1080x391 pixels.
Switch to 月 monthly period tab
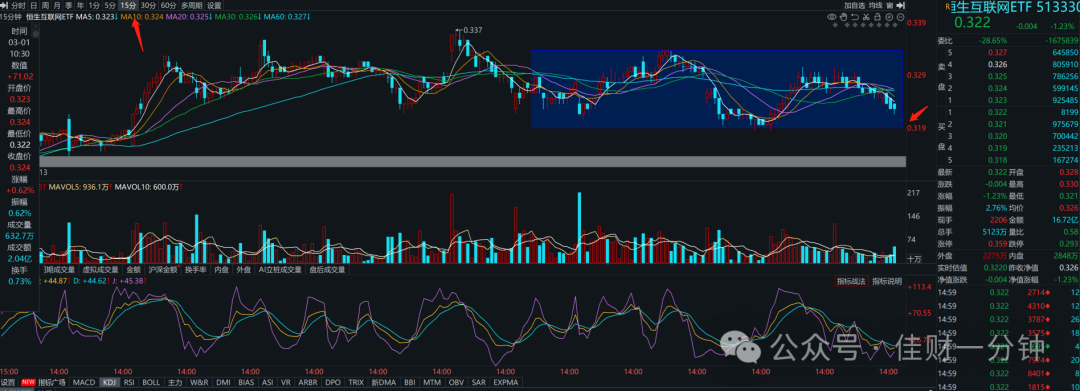[56, 6]
